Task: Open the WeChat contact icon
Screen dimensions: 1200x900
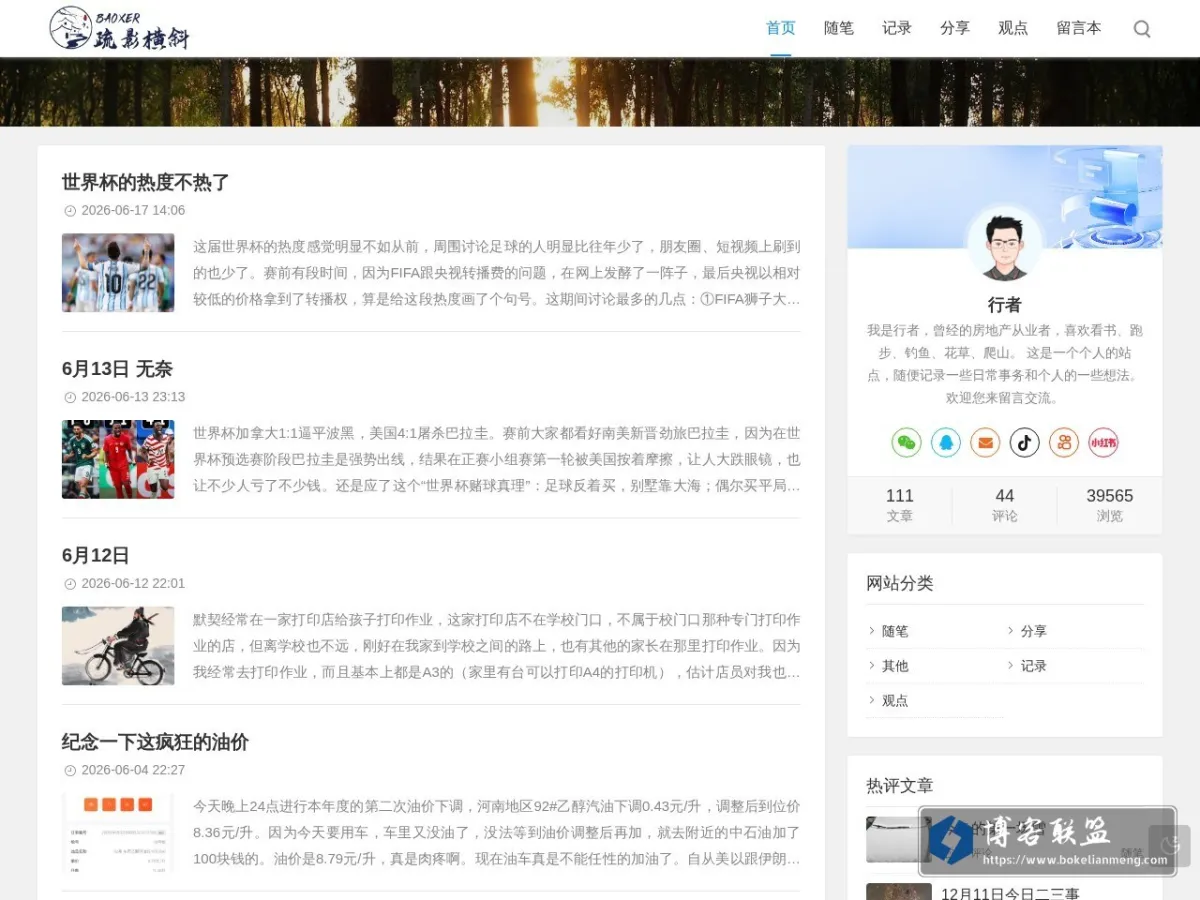Action: pos(906,442)
